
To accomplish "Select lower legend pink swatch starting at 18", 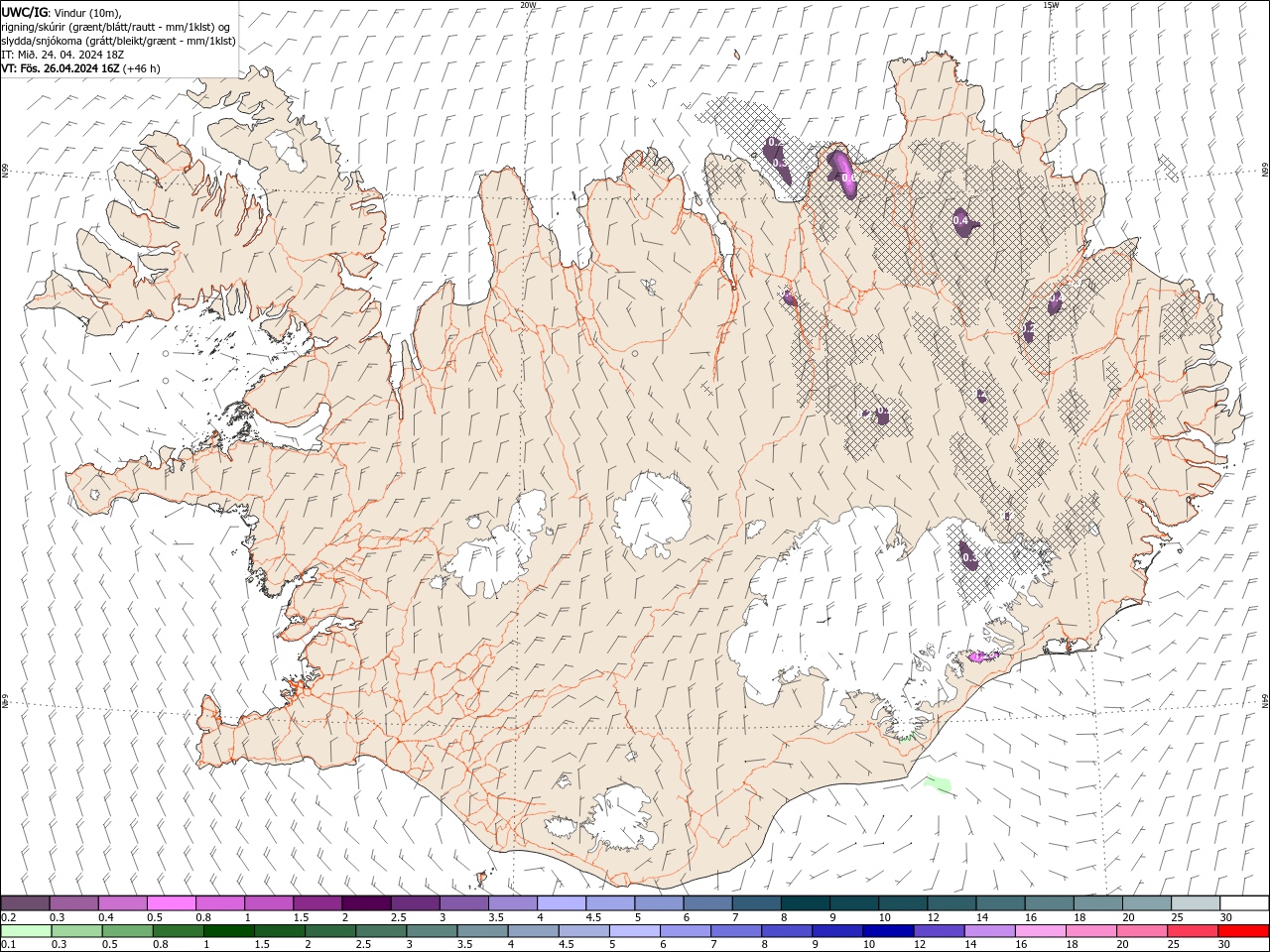I will pos(1090,931).
